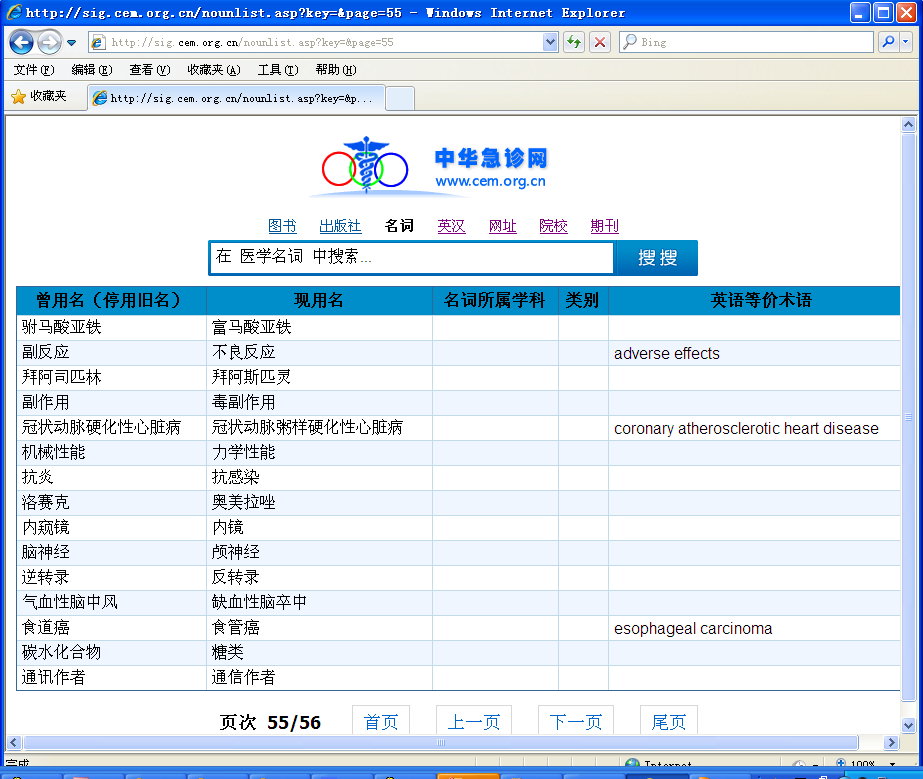This screenshot has width=923, height=779.
Task: Switch to the nounlist.asp browser tab
Action: (236, 98)
